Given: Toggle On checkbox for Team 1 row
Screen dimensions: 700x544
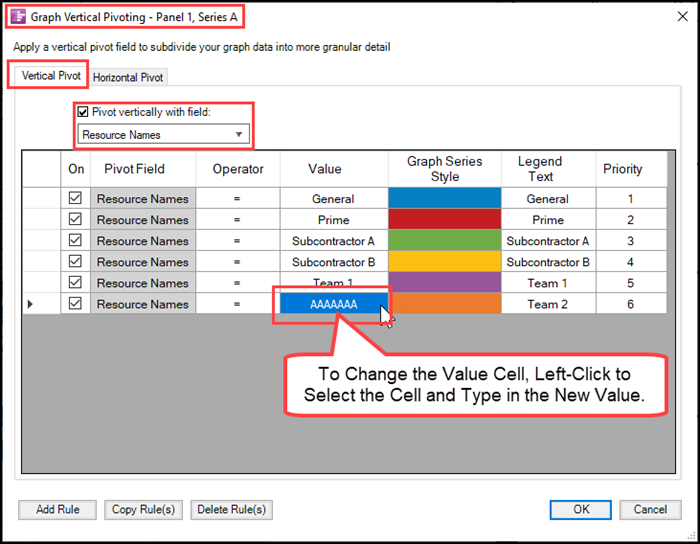Looking at the screenshot, I should [x=75, y=282].
